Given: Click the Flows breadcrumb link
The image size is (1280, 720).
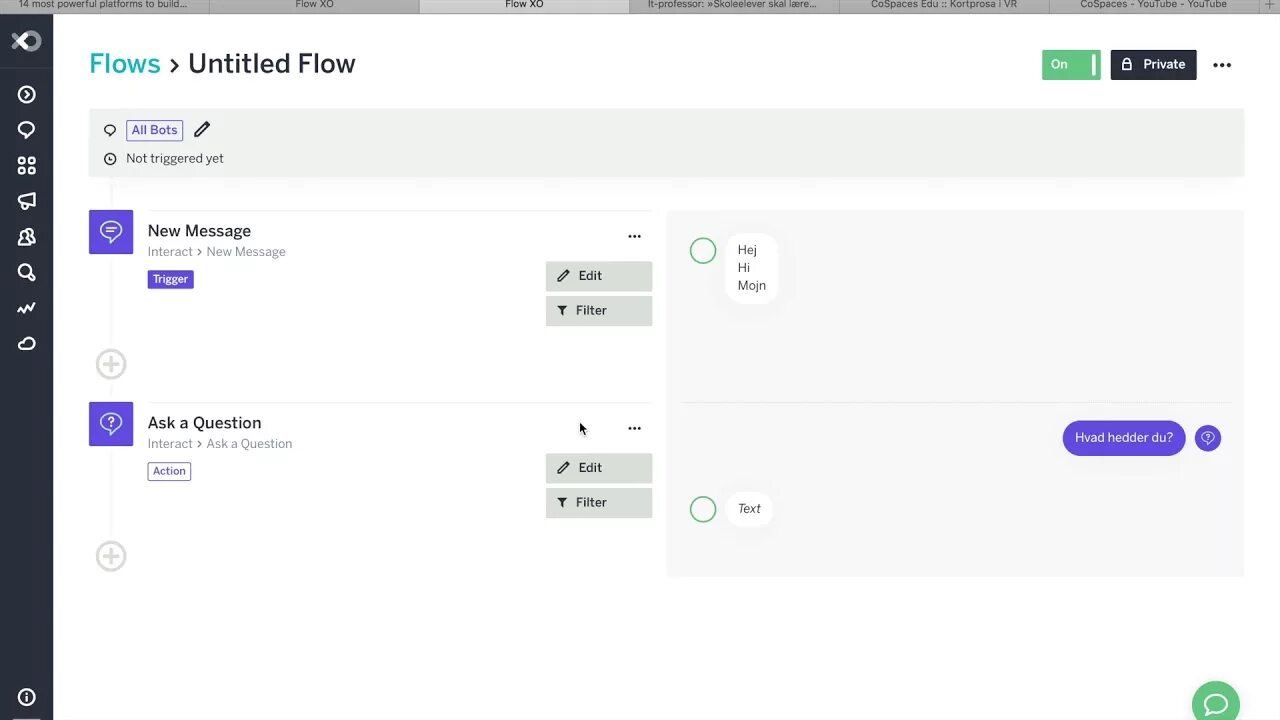Looking at the screenshot, I should (125, 64).
